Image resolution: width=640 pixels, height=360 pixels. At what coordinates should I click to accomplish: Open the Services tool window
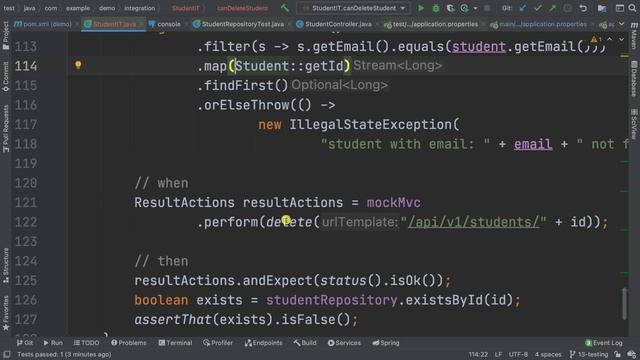pyautogui.click(x=344, y=343)
